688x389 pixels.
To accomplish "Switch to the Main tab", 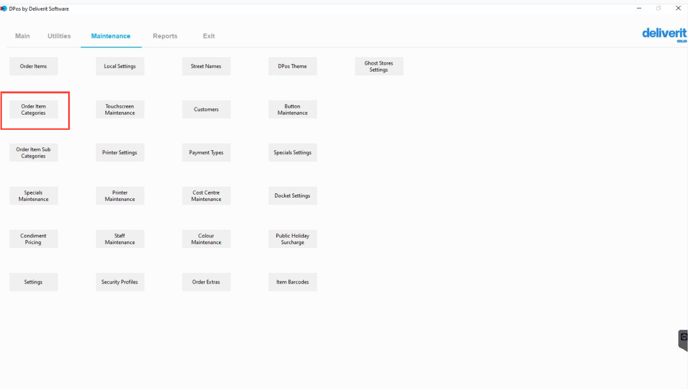I will tap(22, 36).
